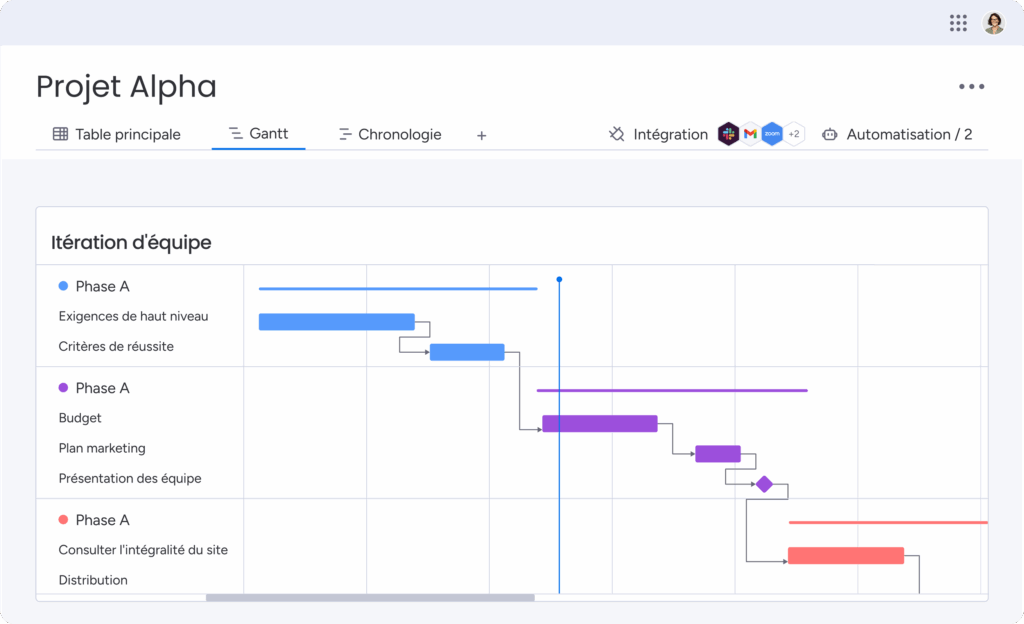1024x624 pixels.
Task: Click the Intégration plug icon
Action: pyautogui.click(x=616, y=134)
